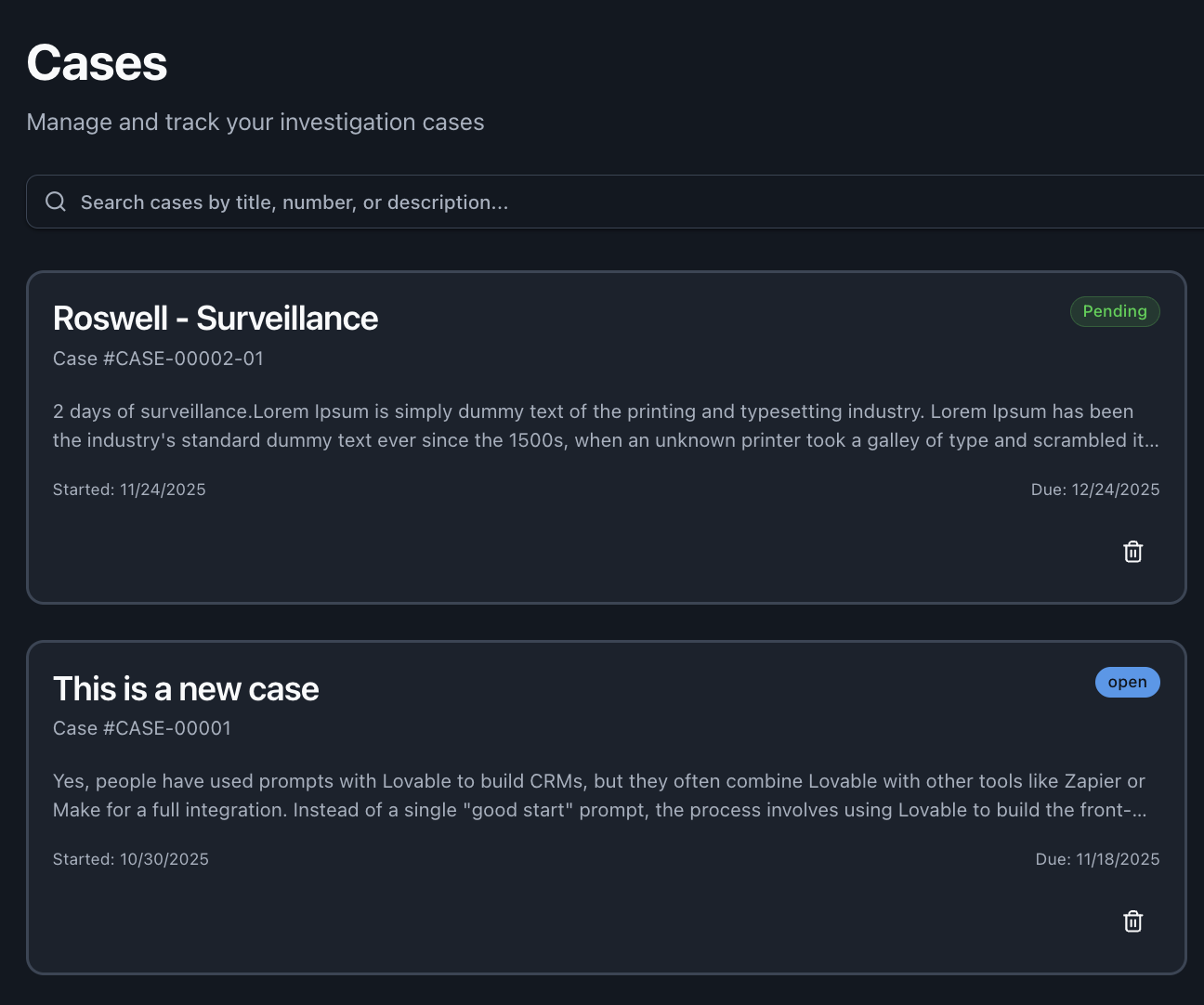This screenshot has width=1204, height=1005.
Task: Click the Due 11/18/2025 date
Action: tap(1097, 859)
